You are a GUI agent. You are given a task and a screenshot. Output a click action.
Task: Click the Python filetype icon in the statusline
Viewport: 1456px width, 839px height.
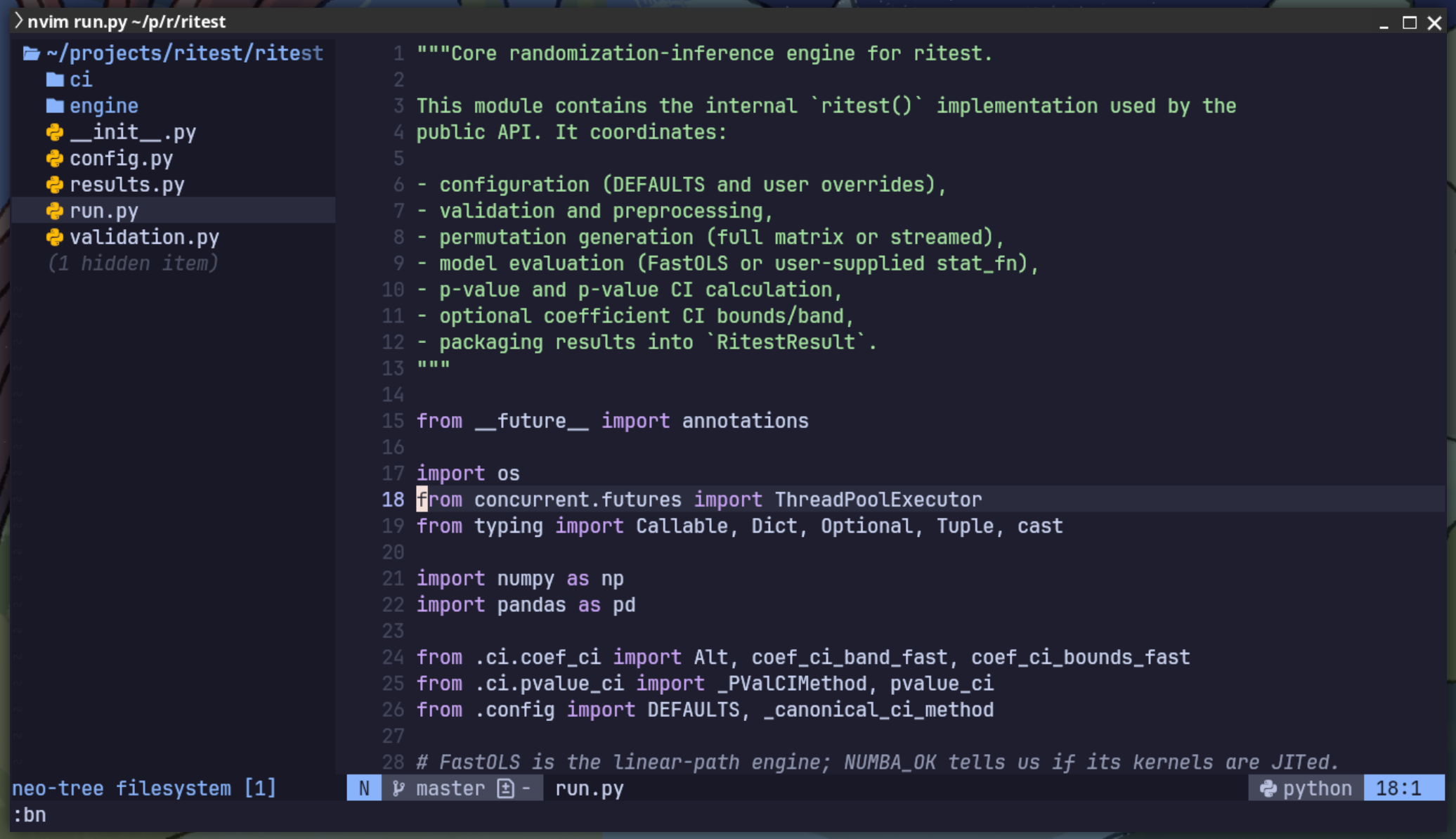pyautogui.click(x=1269, y=788)
